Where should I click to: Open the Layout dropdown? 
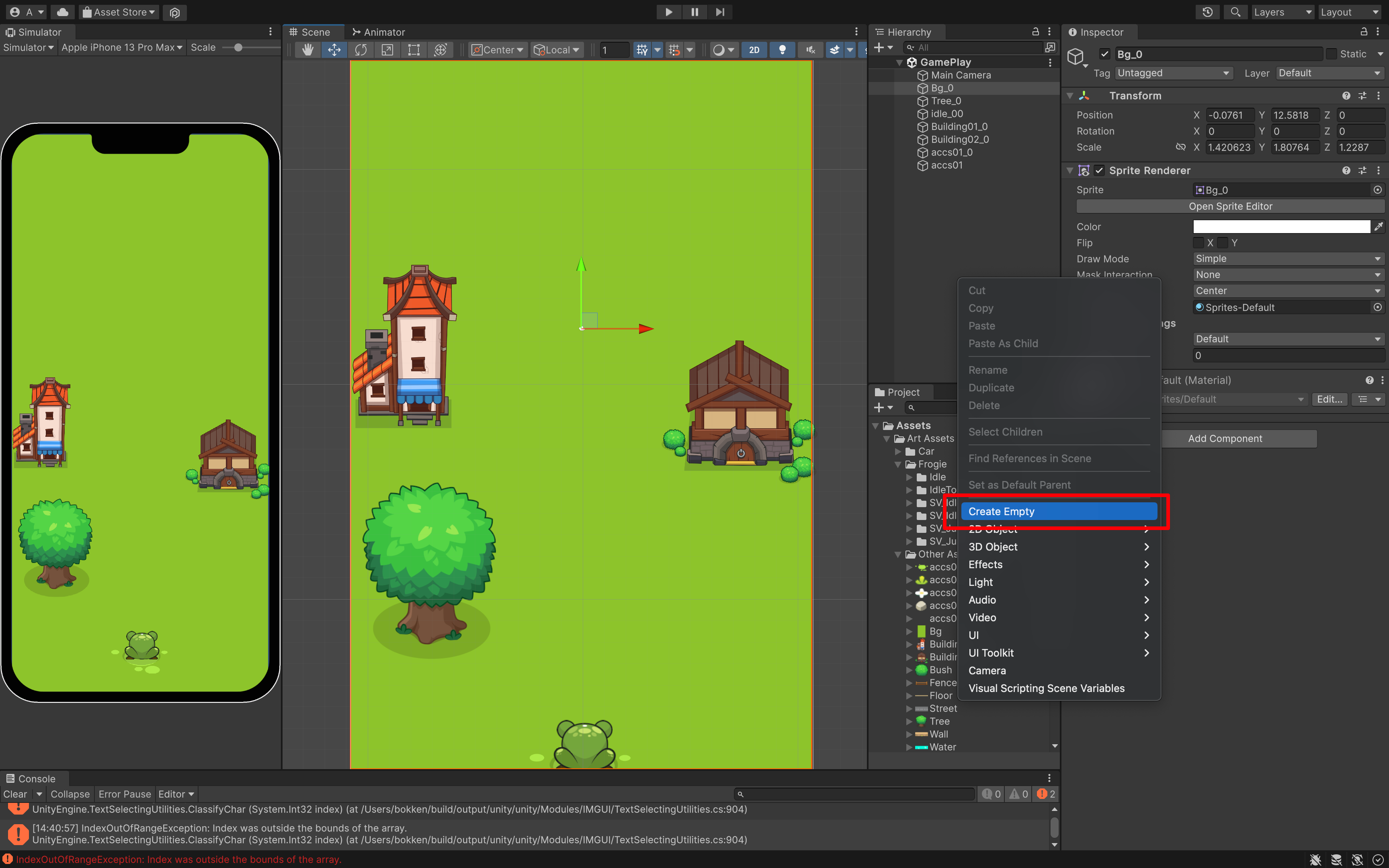pyautogui.click(x=1349, y=12)
